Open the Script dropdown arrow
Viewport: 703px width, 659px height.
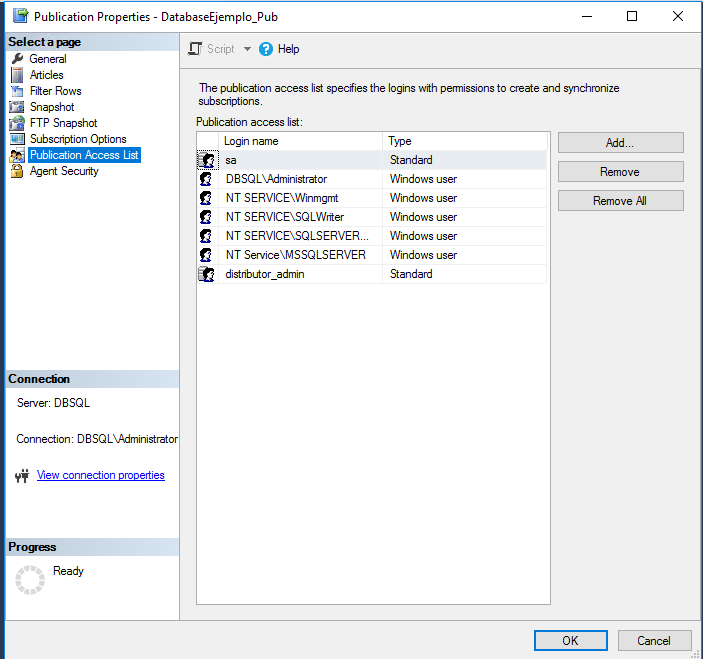tap(247, 49)
